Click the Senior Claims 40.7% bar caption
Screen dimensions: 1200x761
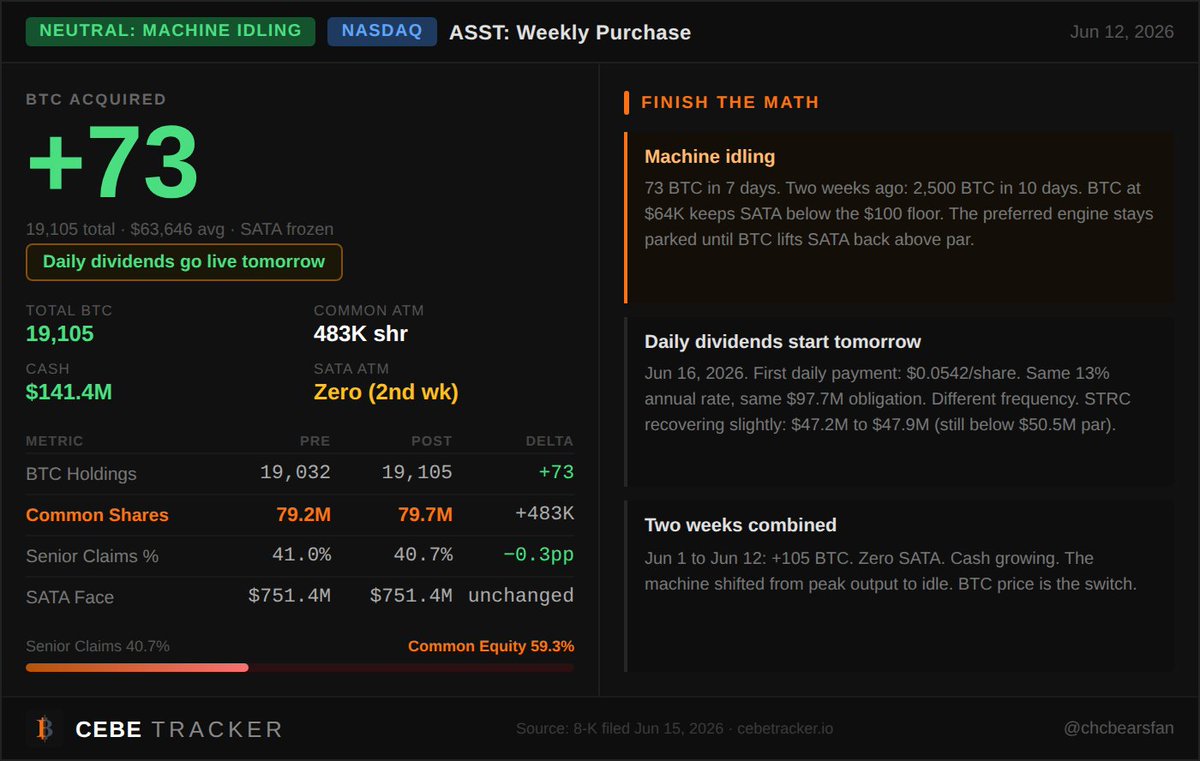coord(98,646)
